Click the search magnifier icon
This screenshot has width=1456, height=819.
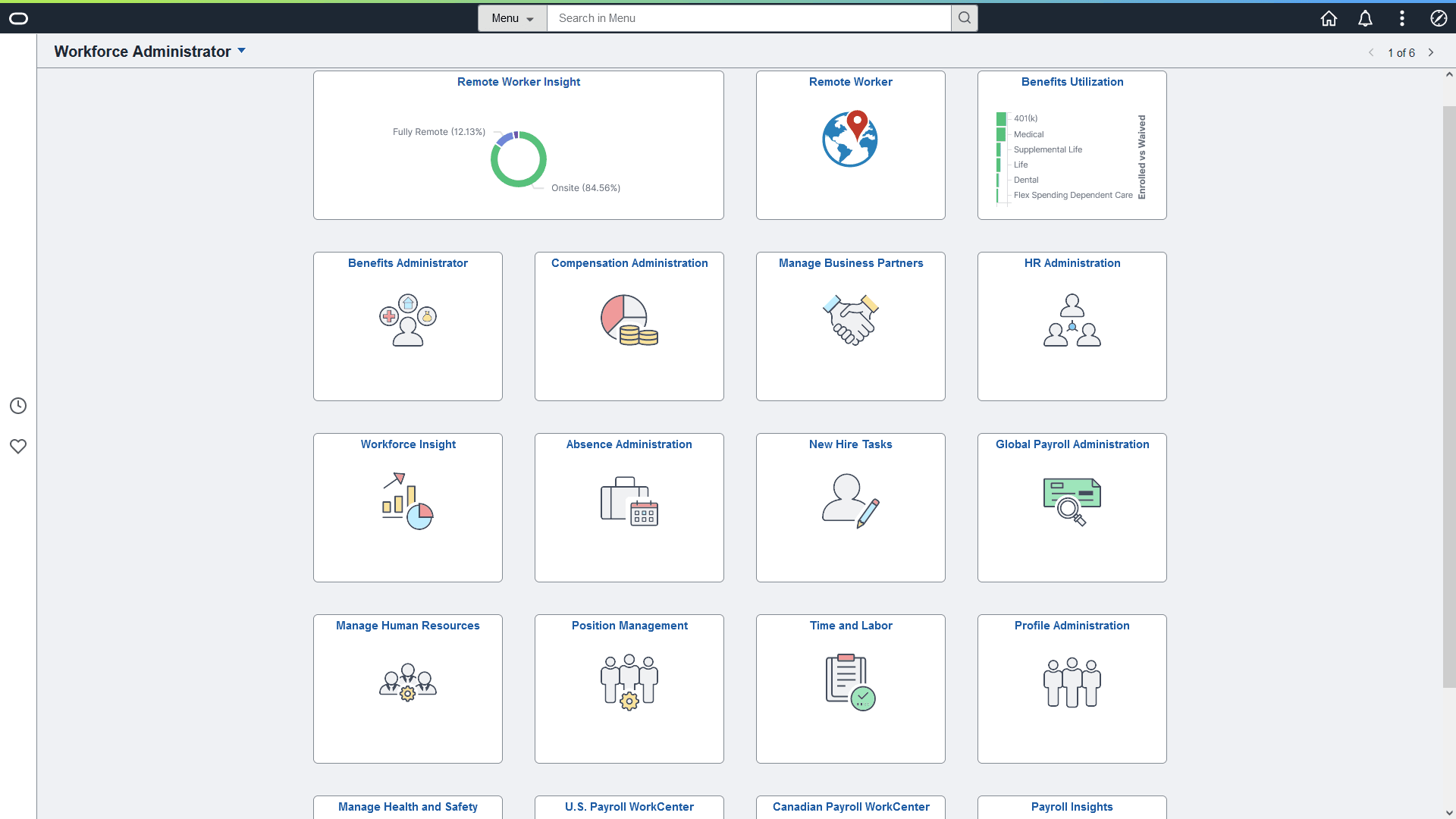click(964, 17)
